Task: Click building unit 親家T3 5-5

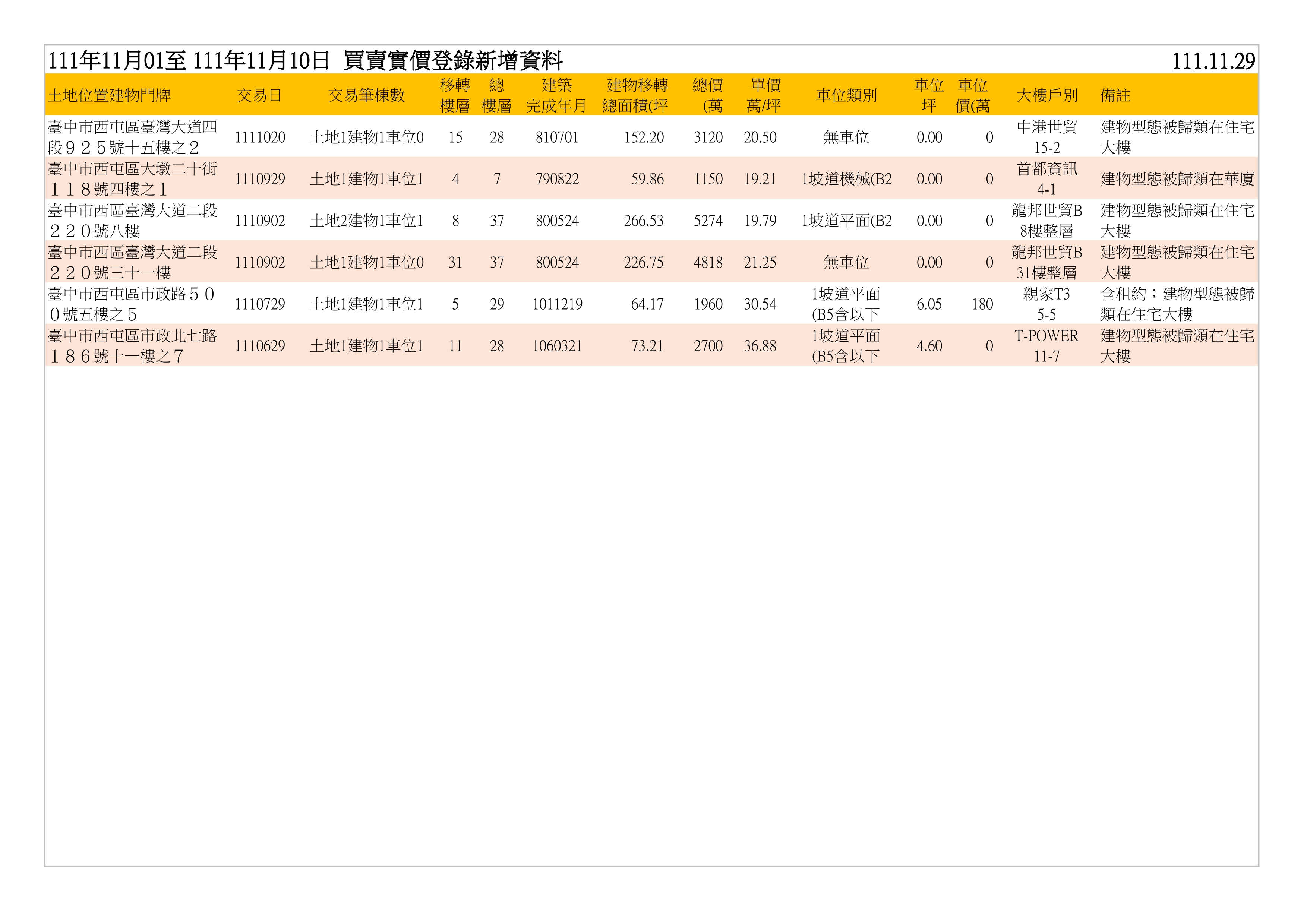Action: 1047,304
